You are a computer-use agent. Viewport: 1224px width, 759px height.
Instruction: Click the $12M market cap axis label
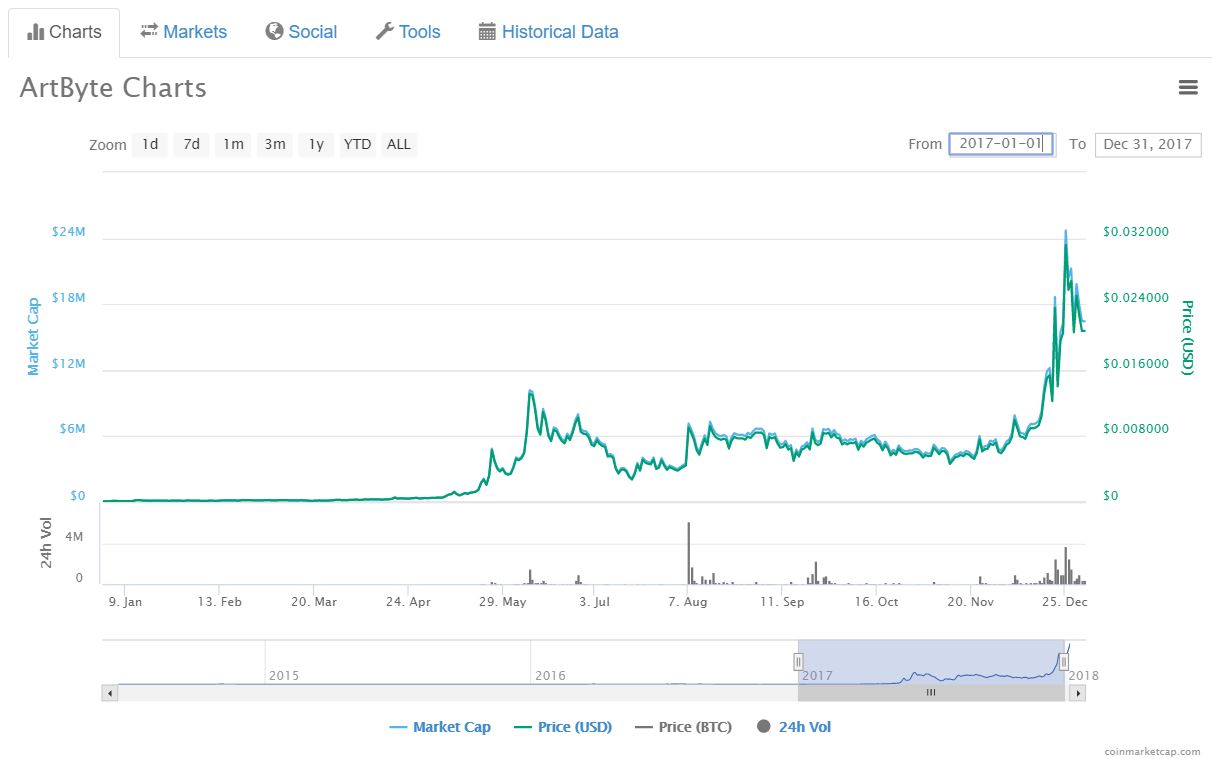(69, 364)
